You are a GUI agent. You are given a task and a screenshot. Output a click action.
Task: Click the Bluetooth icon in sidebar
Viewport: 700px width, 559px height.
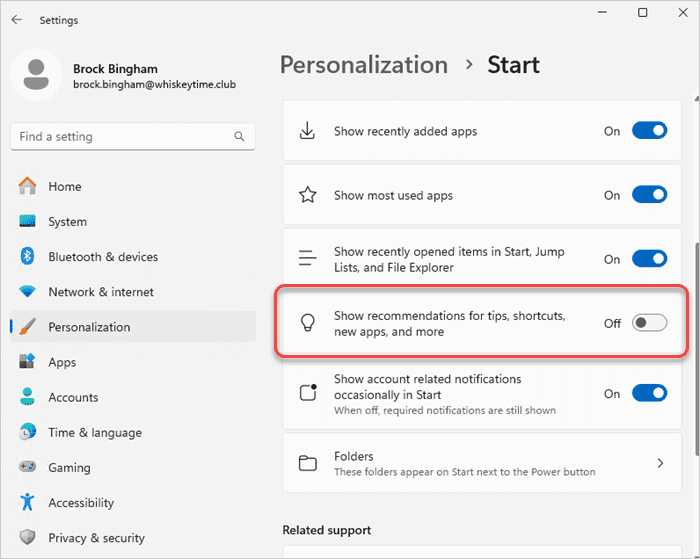coord(27,256)
